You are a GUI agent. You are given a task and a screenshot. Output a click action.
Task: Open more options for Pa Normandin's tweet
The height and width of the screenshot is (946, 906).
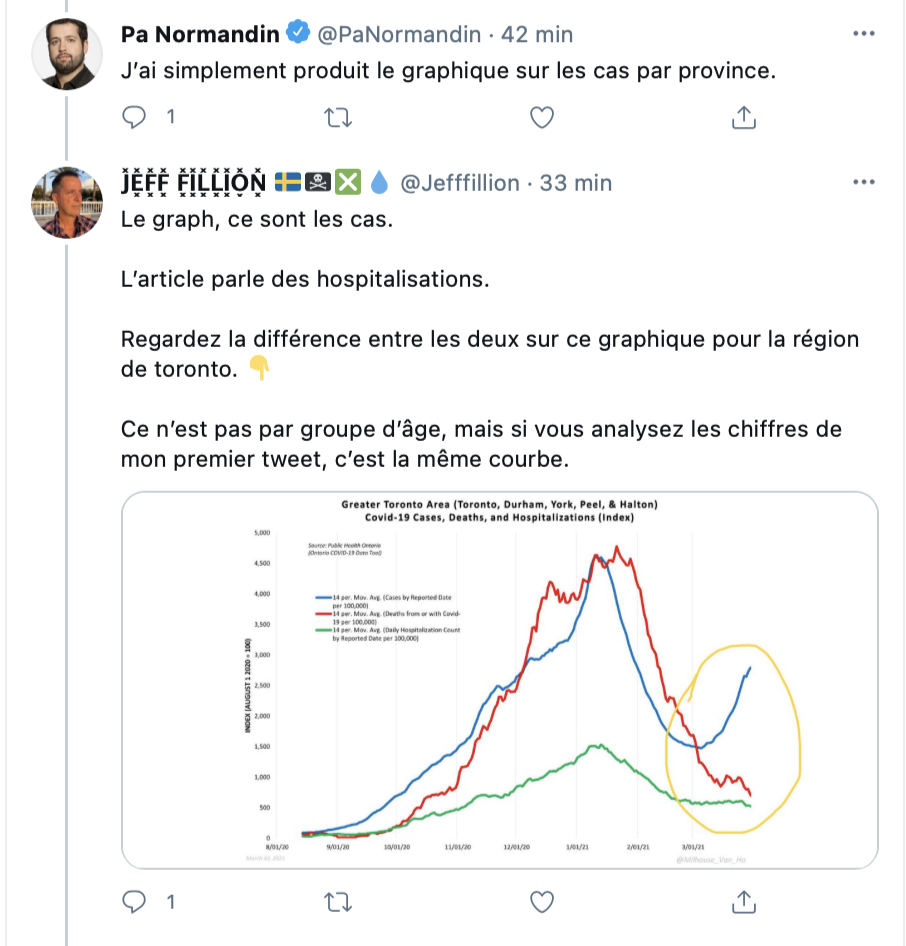tap(864, 34)
